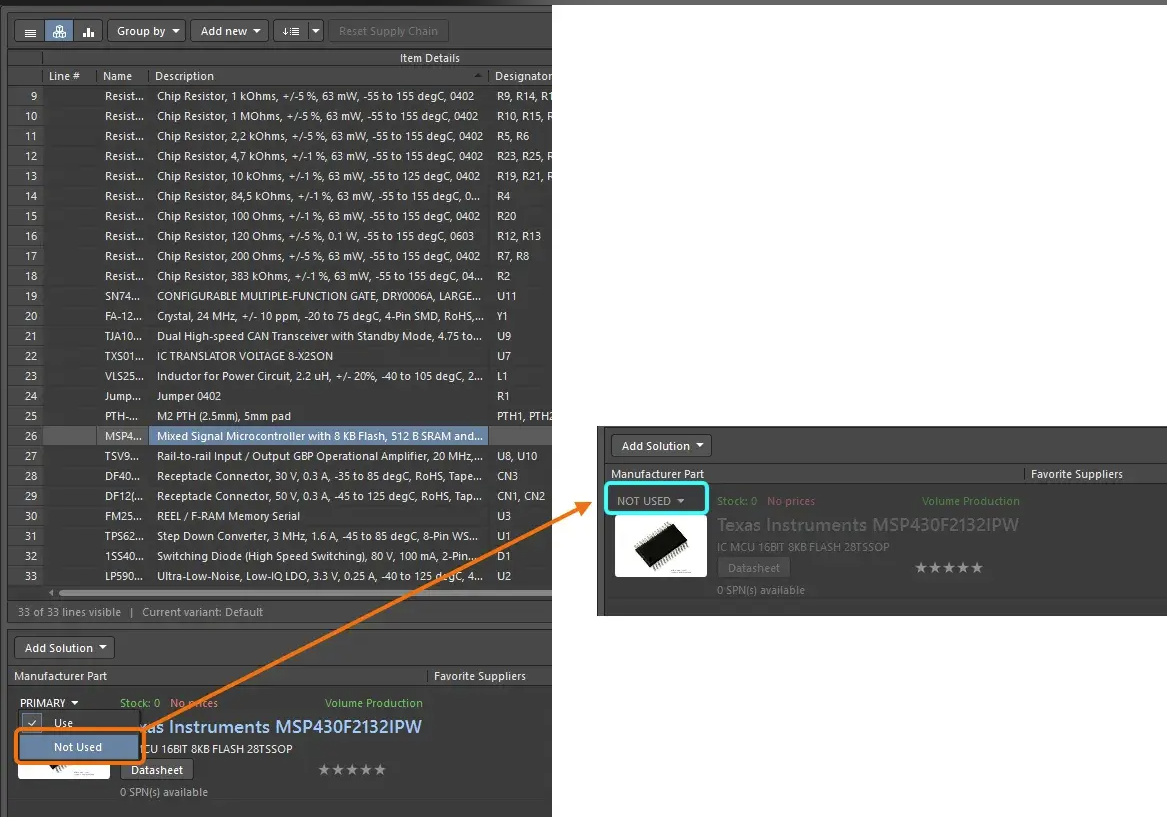Select the grouped hierarchy view icon
Screen dimensions: 1167x817
[60, 31]
